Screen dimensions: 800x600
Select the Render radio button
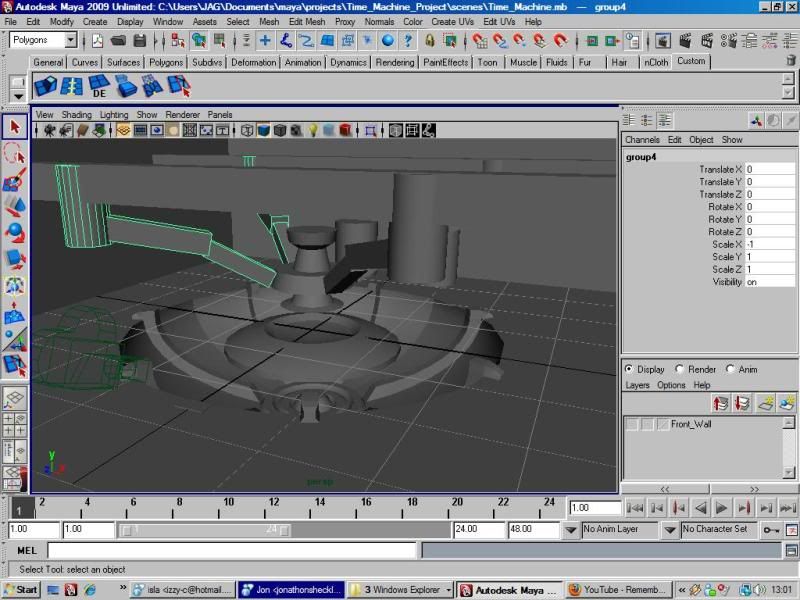681,369
